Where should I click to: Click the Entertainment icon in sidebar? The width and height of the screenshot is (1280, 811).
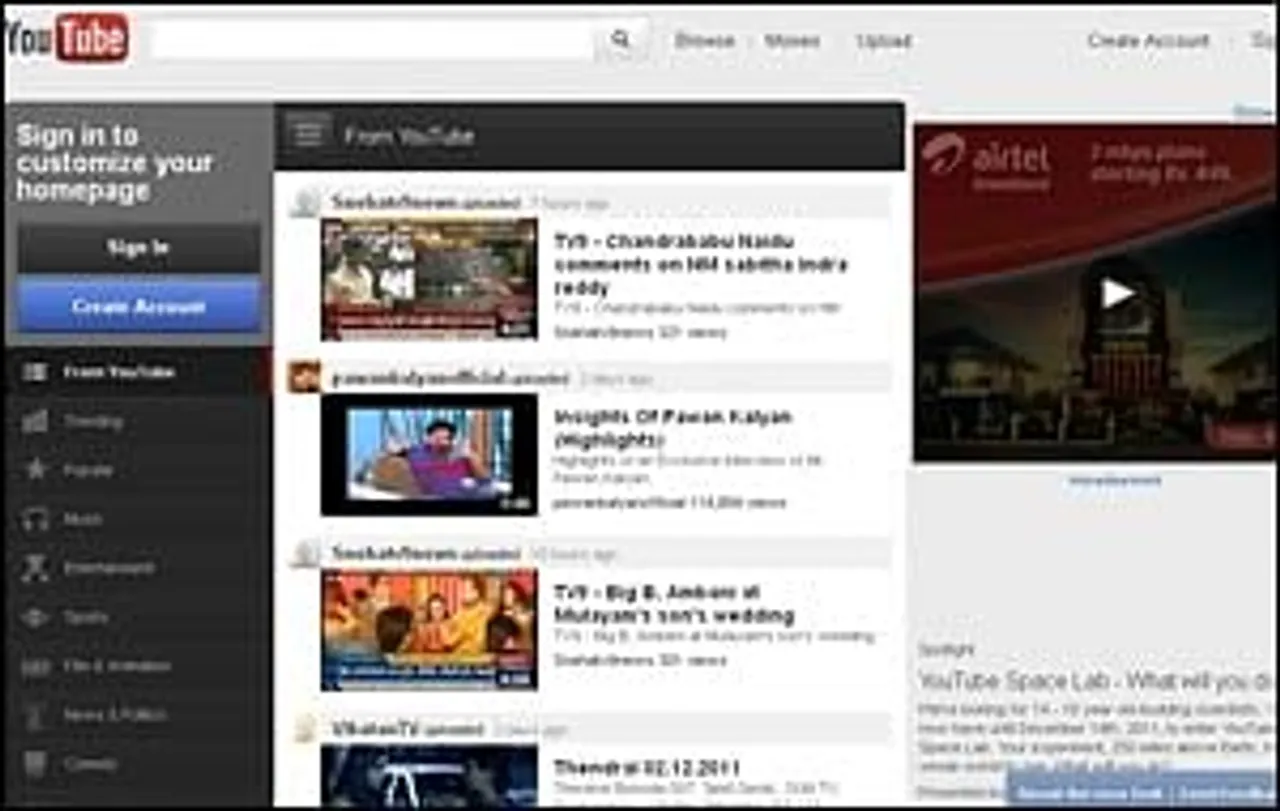click(35, 567)
